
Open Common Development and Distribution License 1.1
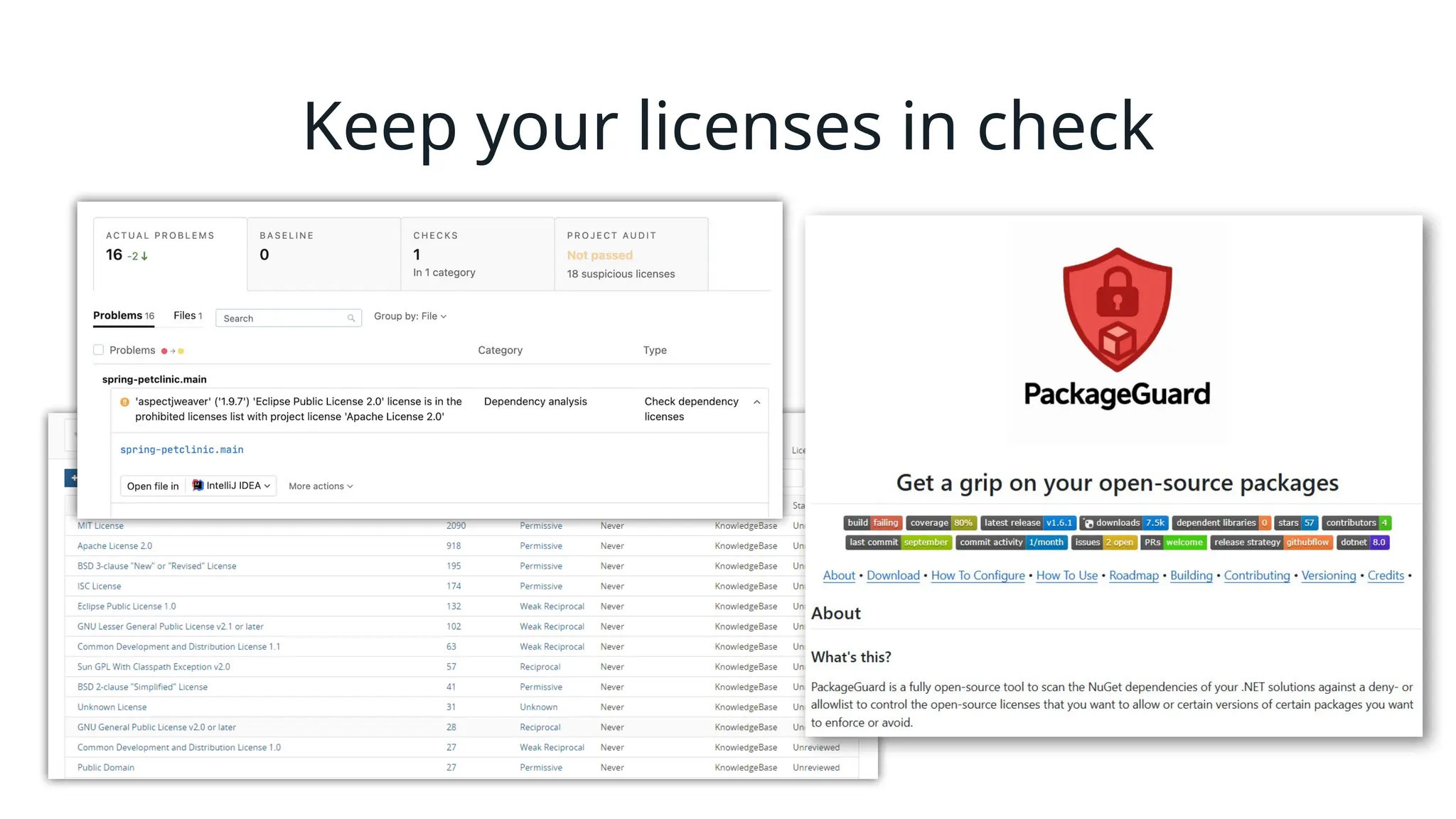178,647
